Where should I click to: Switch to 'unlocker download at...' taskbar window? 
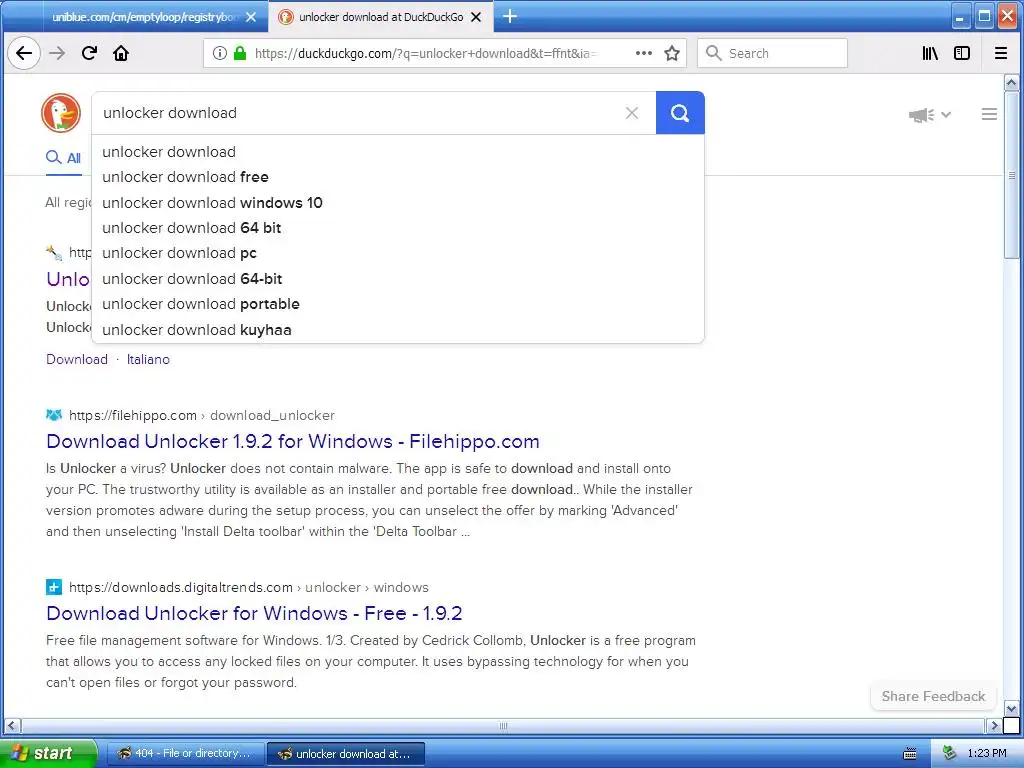pos(346,754)
